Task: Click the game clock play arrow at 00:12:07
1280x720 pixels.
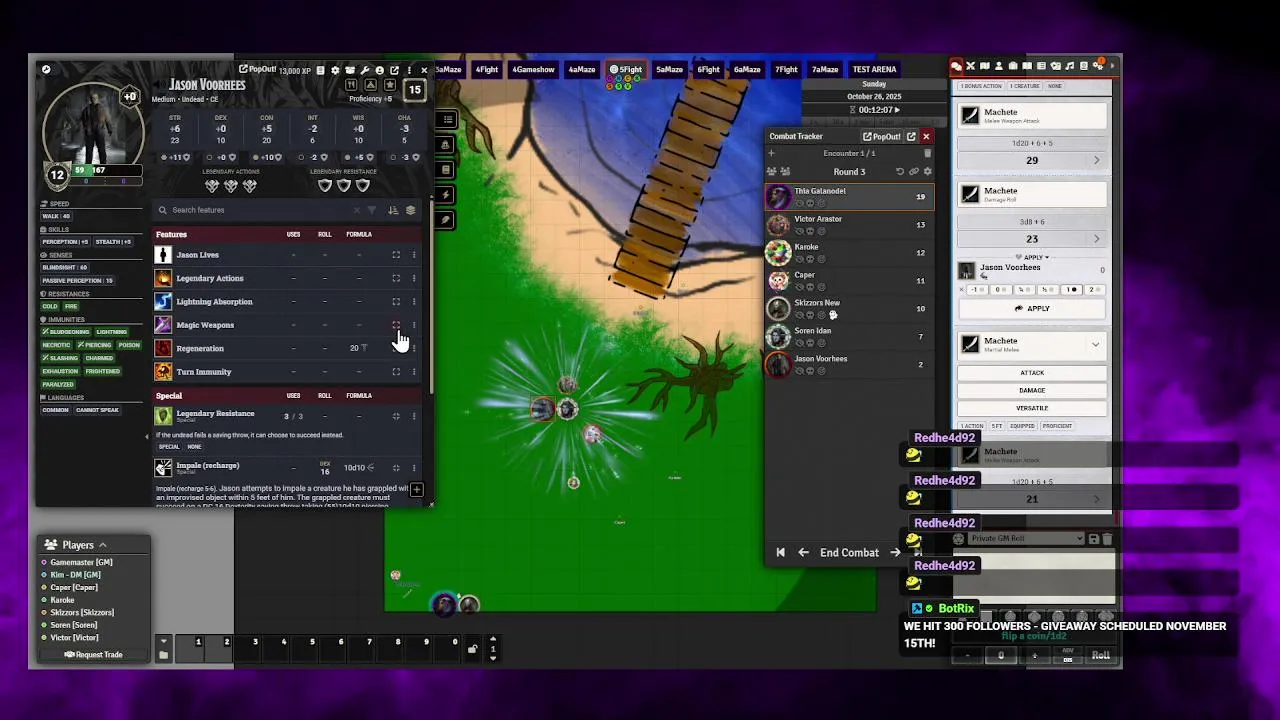Action: (897, 110)
